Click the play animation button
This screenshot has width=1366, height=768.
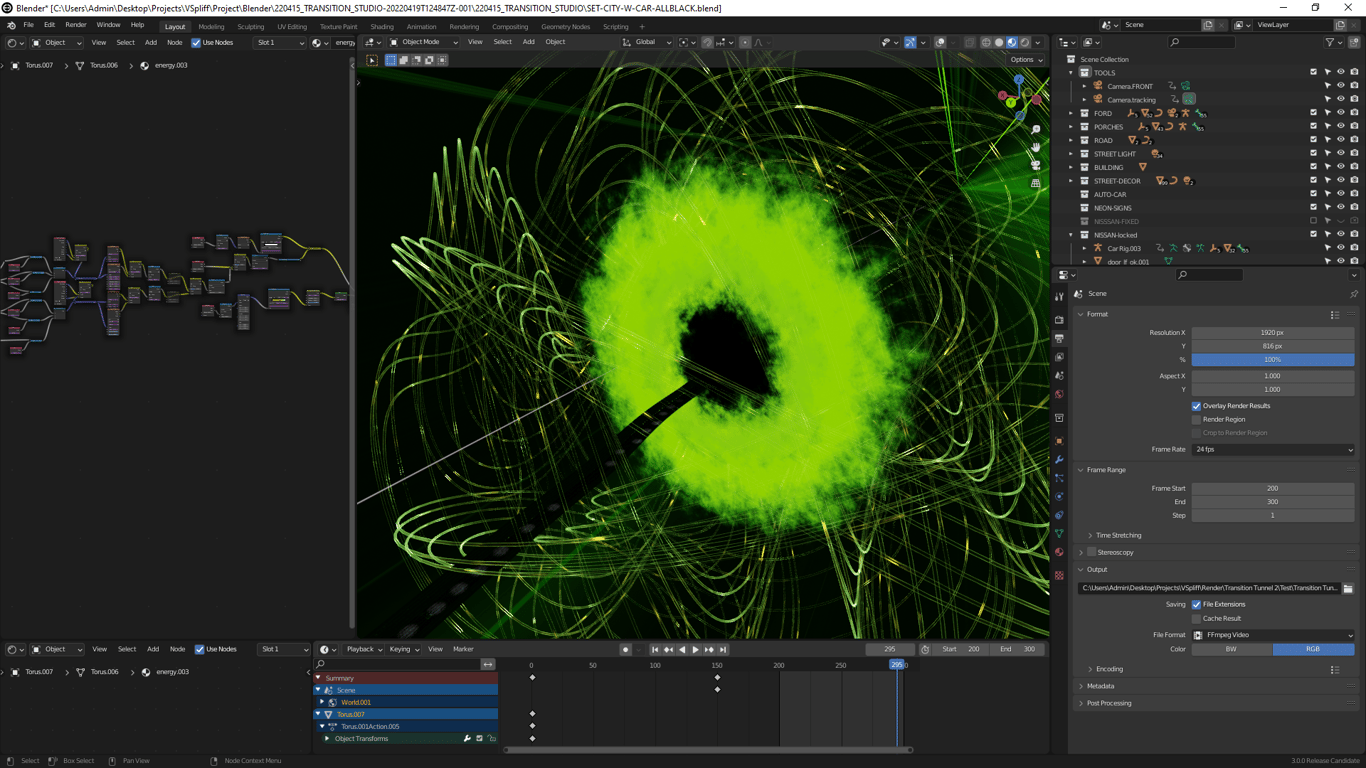[x=696, y=650]
